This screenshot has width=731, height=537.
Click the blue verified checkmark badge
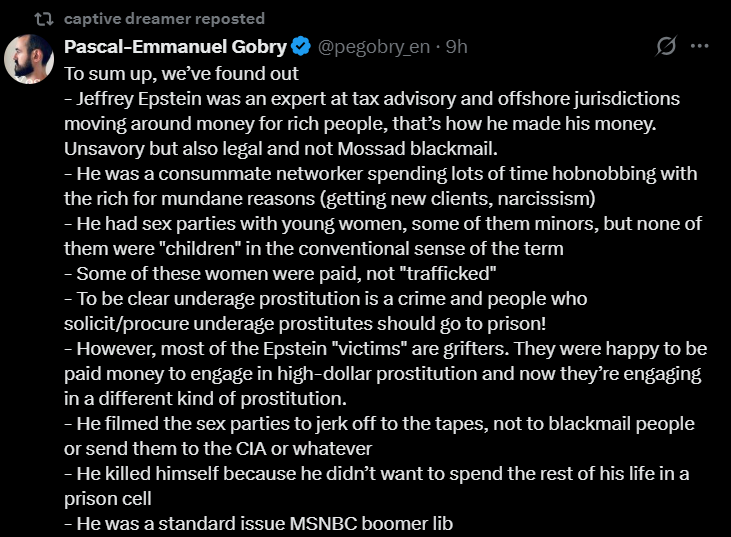click(300, 47)
